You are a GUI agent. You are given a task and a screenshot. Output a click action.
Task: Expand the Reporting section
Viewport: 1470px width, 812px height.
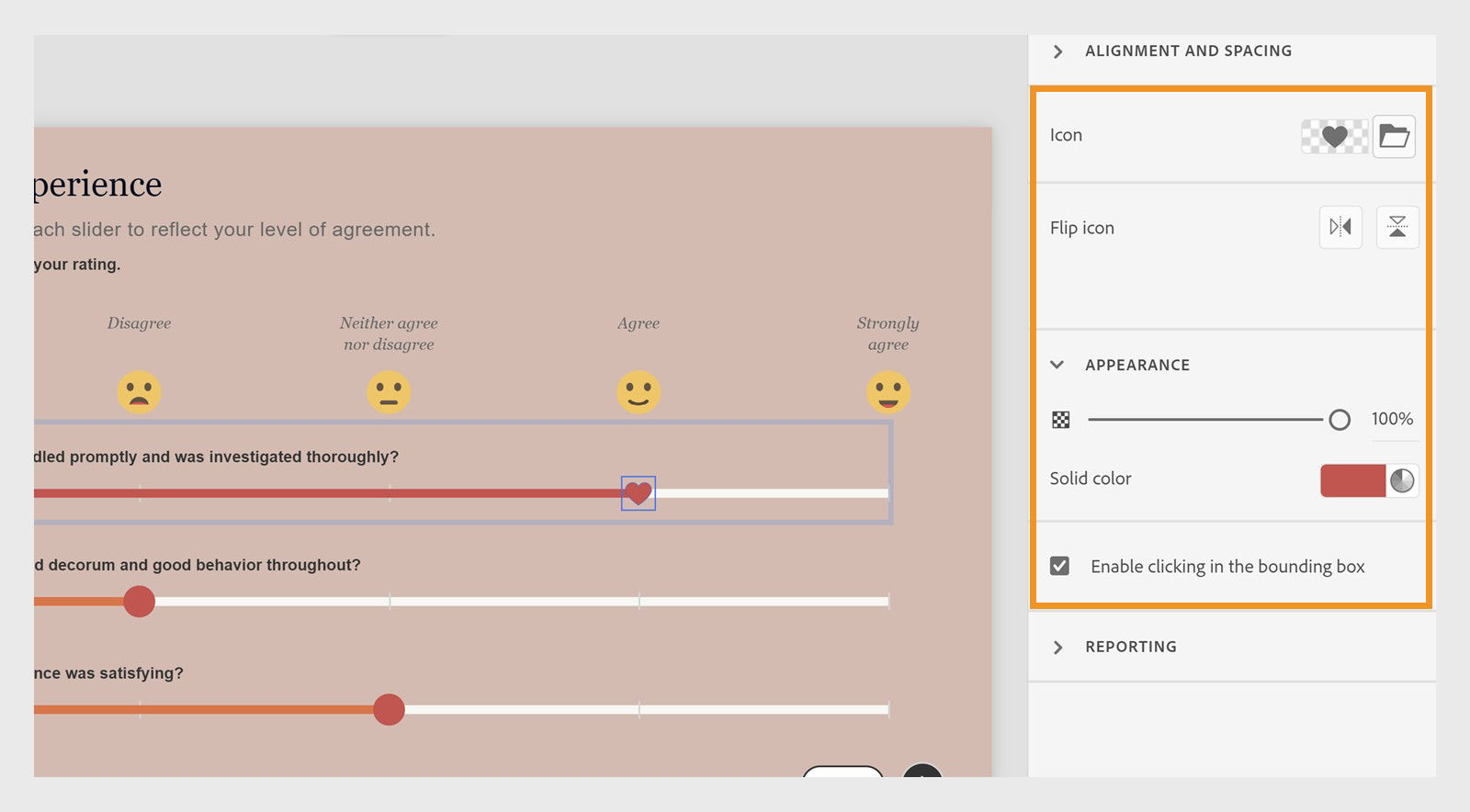[x=1057, y=647]
